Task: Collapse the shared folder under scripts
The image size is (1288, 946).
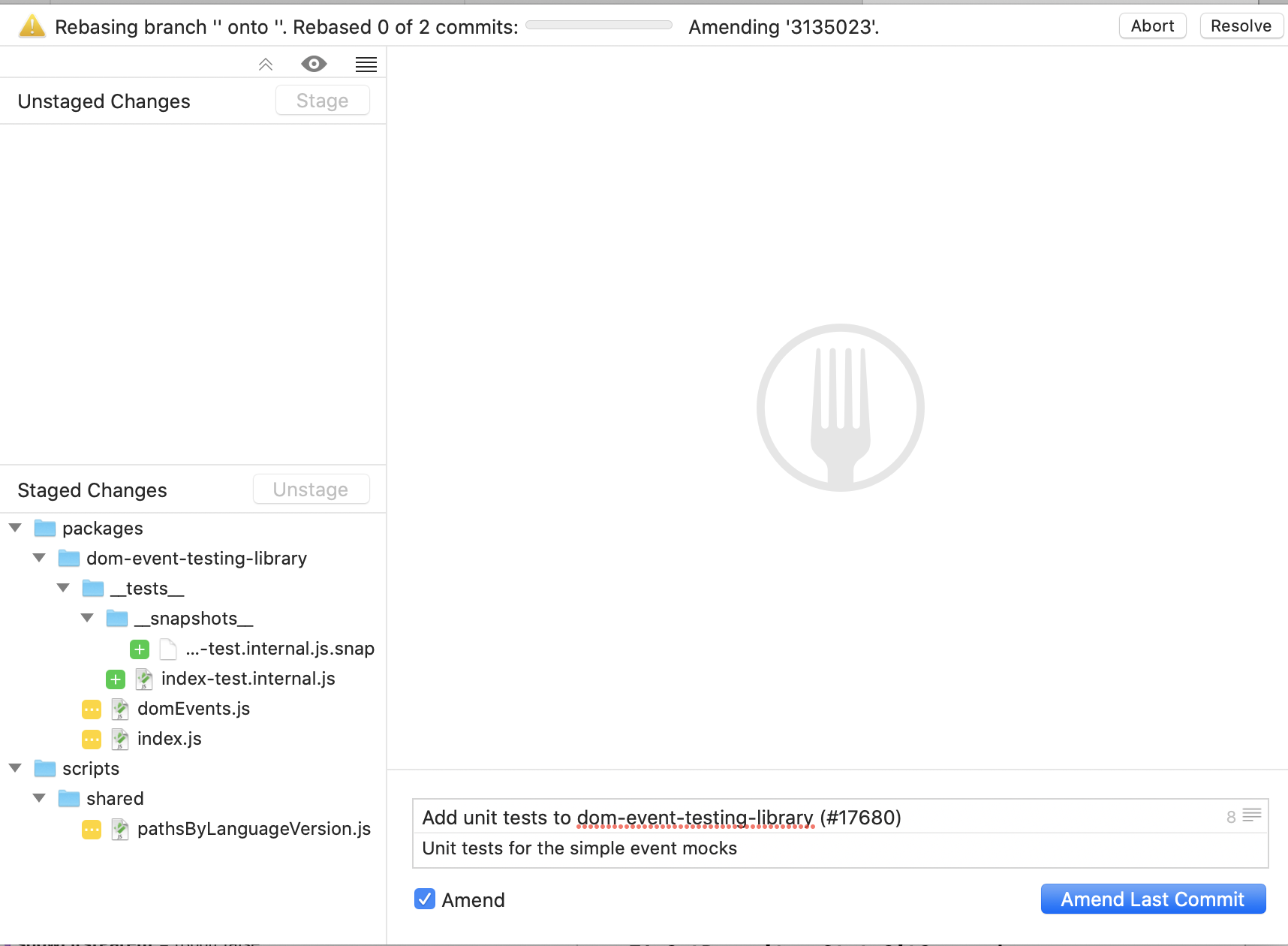Action: tap(39, 798)
